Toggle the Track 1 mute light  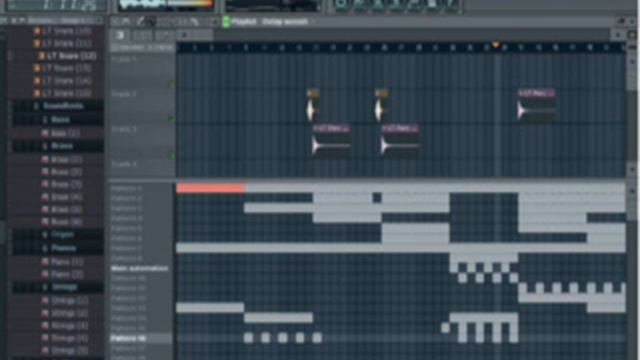pos(172,84)
